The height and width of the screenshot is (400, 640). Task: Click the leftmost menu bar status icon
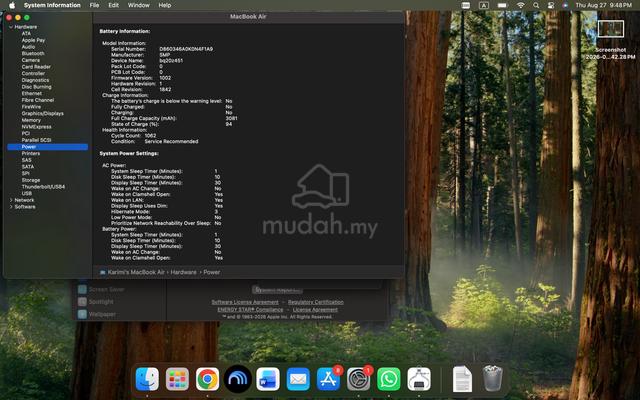coord(466,5)
